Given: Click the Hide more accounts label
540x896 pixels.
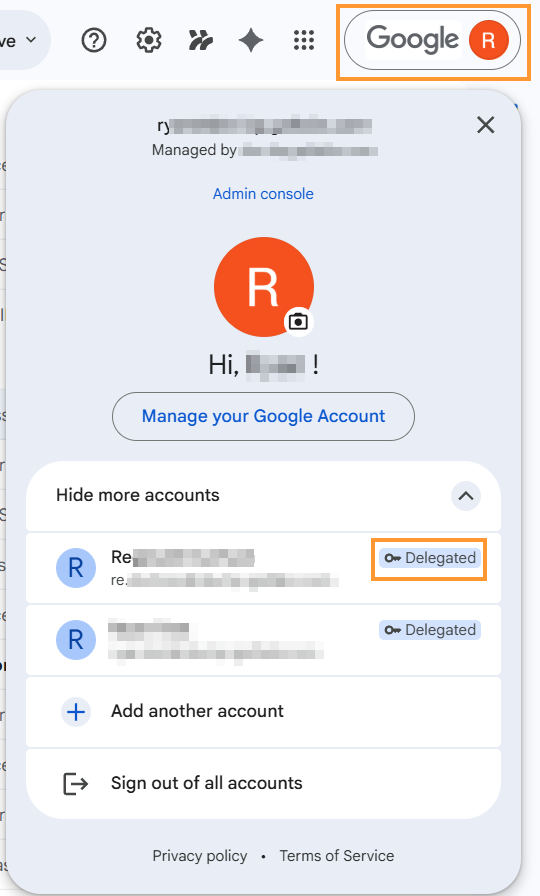Looking at the screenshot, I should click(138, 495).
